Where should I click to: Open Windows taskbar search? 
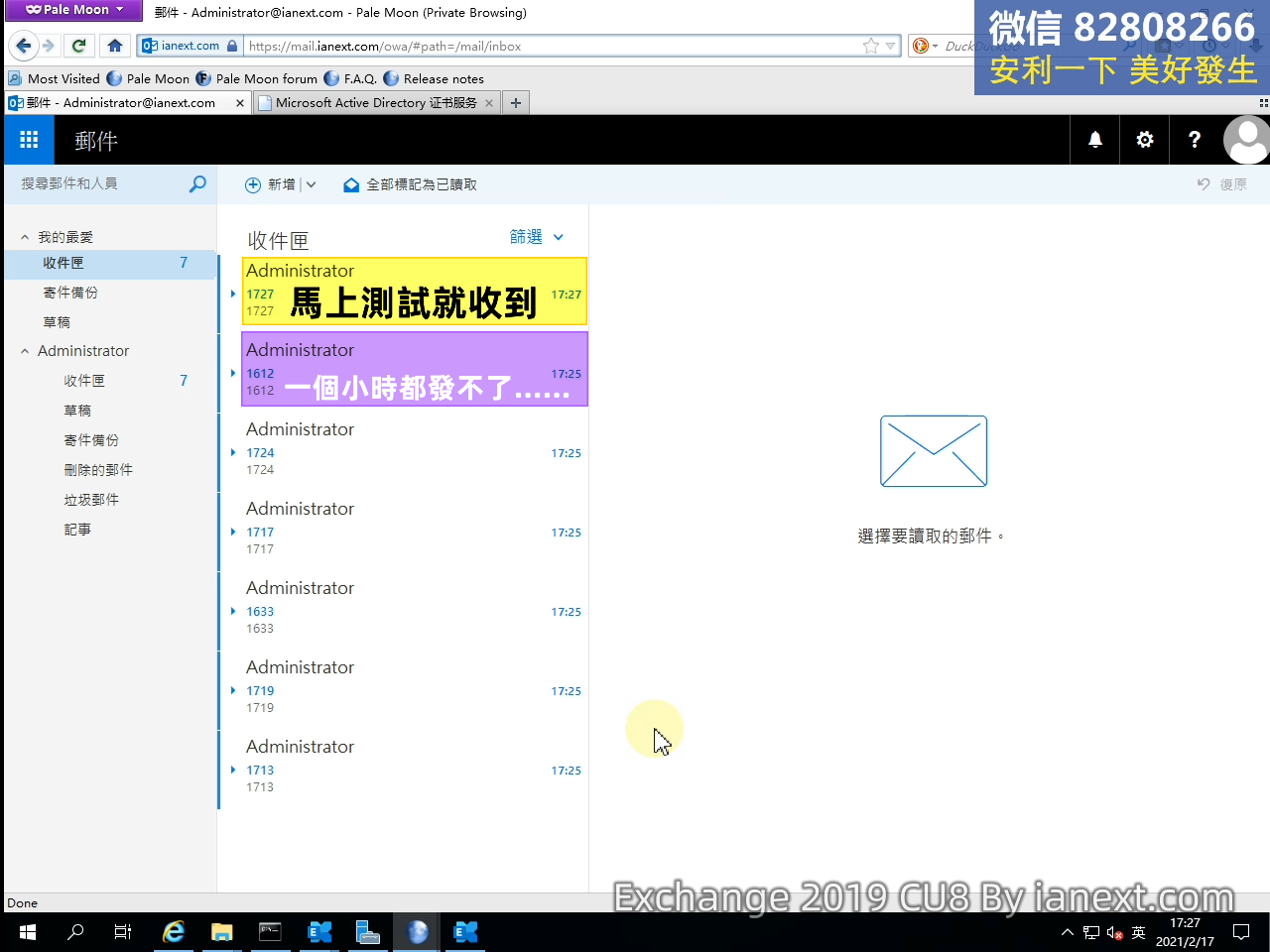point(75,932)
